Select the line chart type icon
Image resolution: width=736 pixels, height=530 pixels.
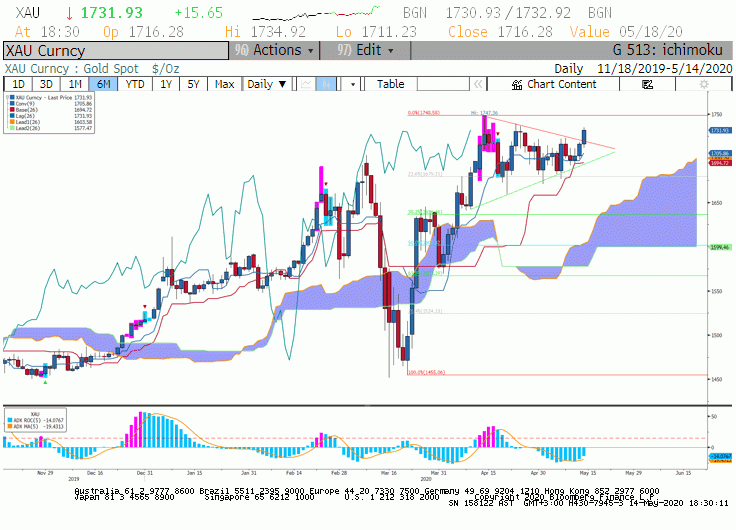click(x=306, y=84)
